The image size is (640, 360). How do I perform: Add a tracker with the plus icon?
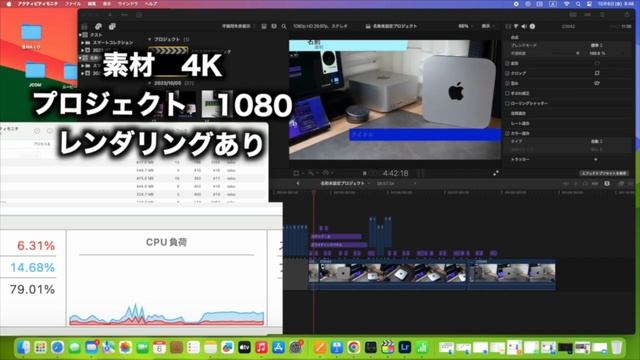596,159
